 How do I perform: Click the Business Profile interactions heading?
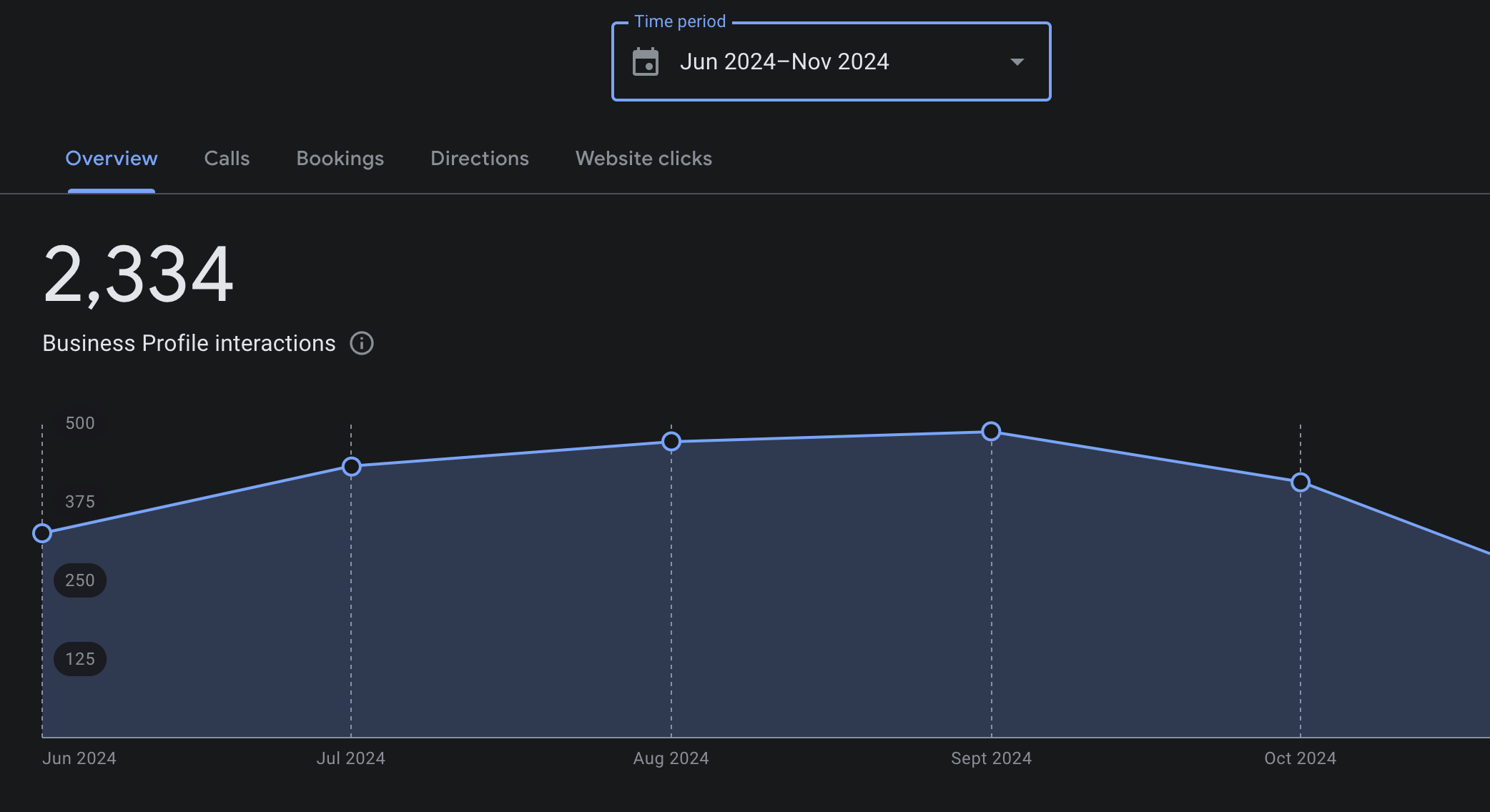click(188, 343)
